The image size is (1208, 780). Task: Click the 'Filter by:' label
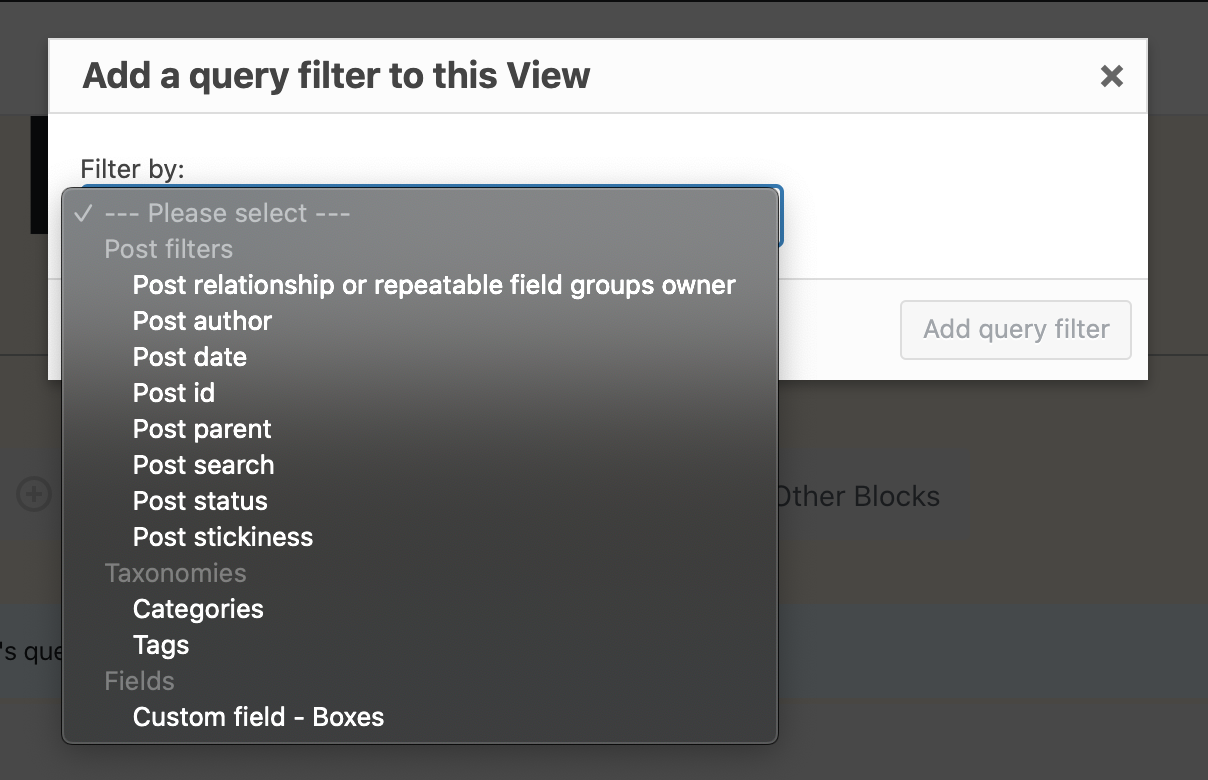(132, 169)
